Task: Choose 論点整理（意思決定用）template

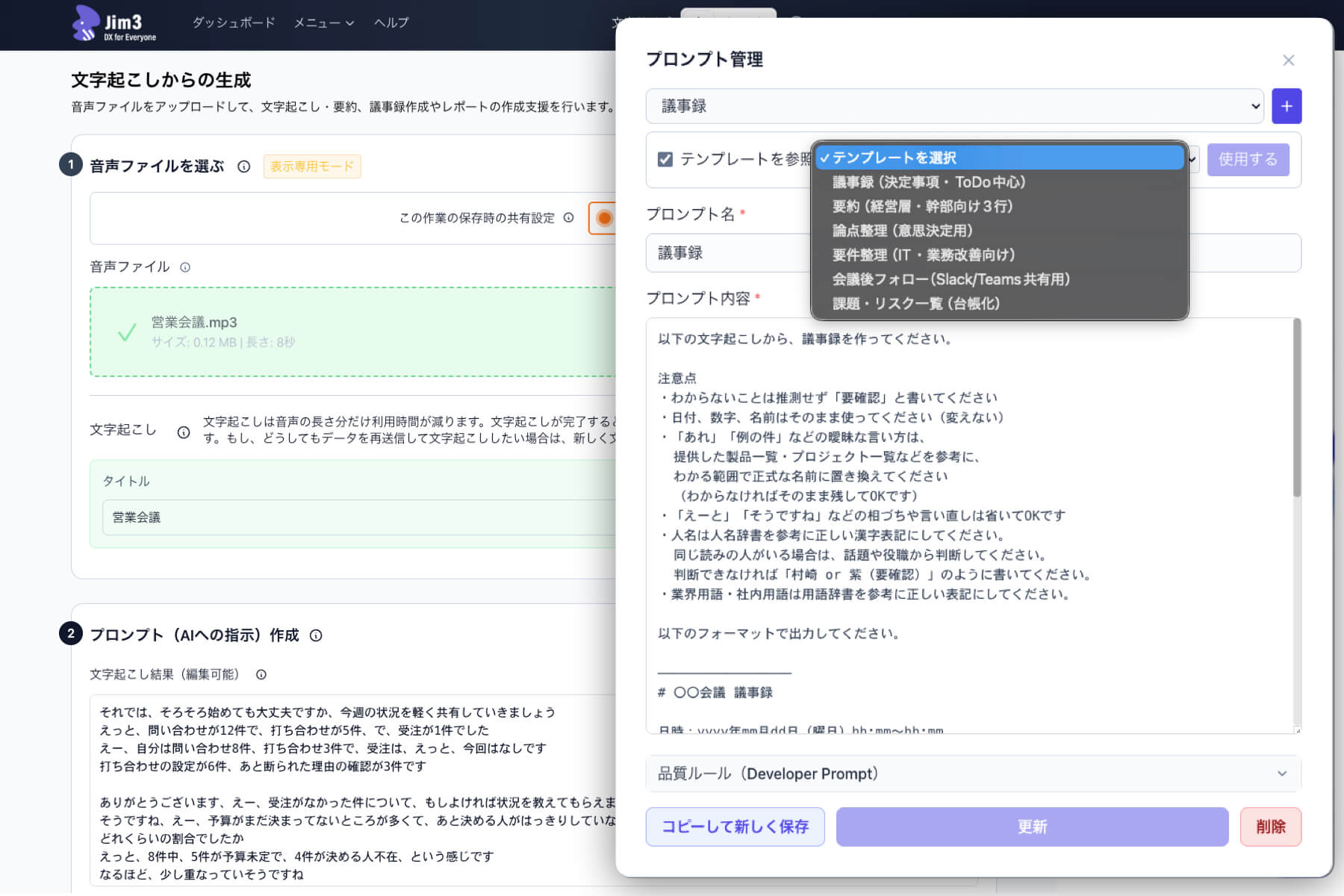Action: click(1000, 231)
